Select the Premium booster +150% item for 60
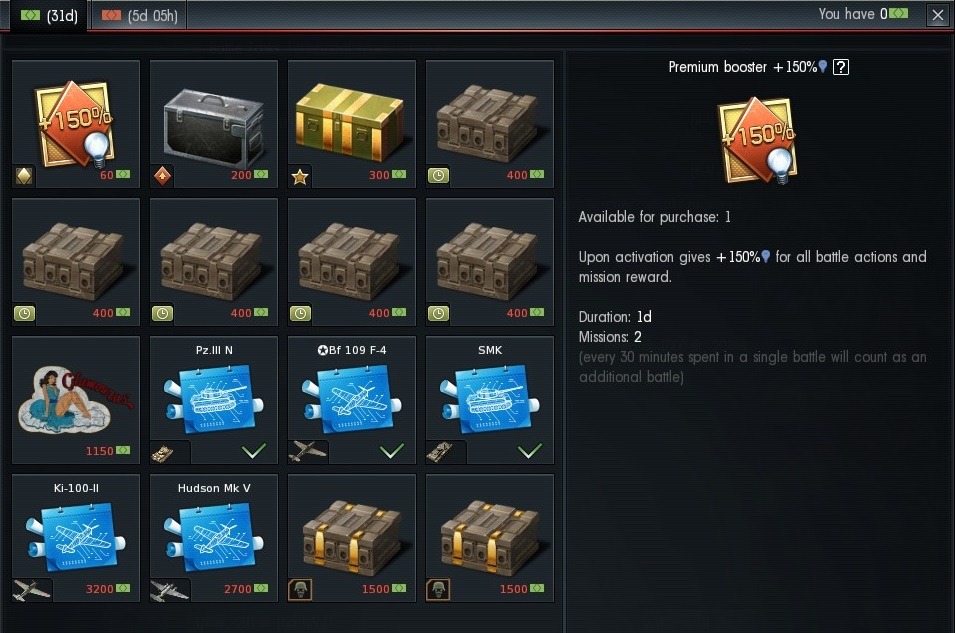The height and width of the screenshot is (633, 955). [x=76, y=124]
